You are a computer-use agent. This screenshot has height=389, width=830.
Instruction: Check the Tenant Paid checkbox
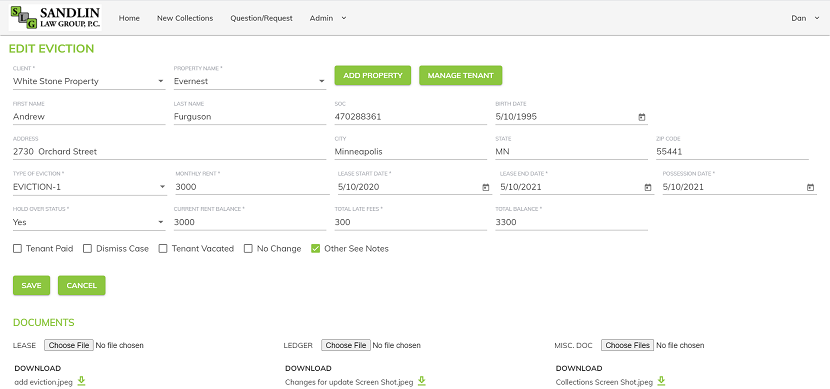pyautogui.click(x=17, y=249)
